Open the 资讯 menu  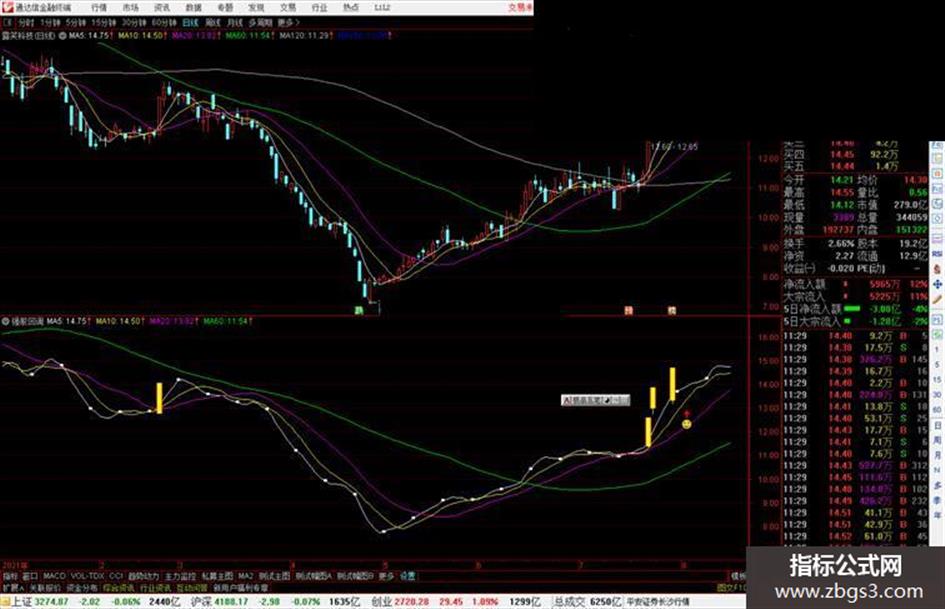pos(162,8)
